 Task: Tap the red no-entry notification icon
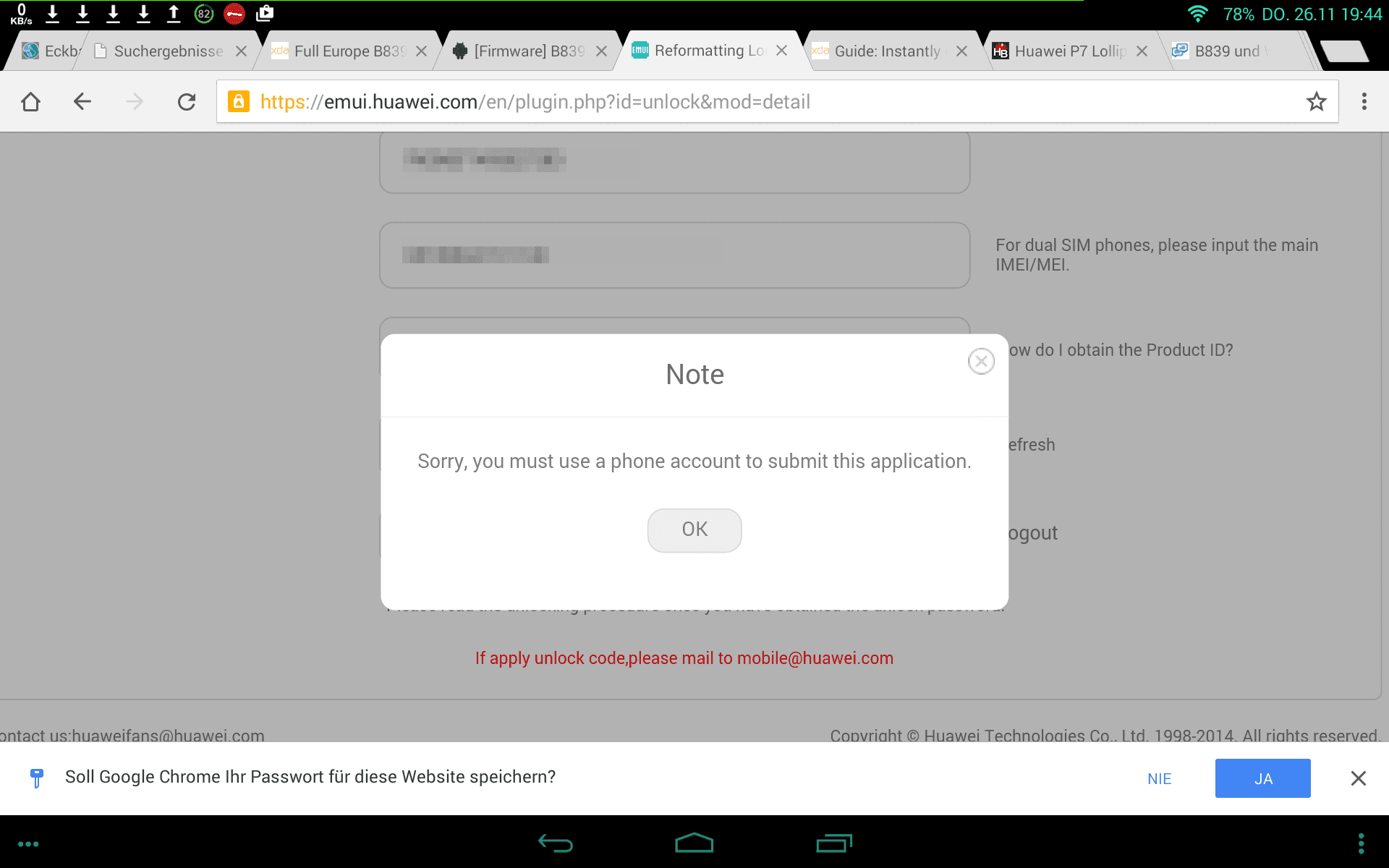tap(234, 14)
